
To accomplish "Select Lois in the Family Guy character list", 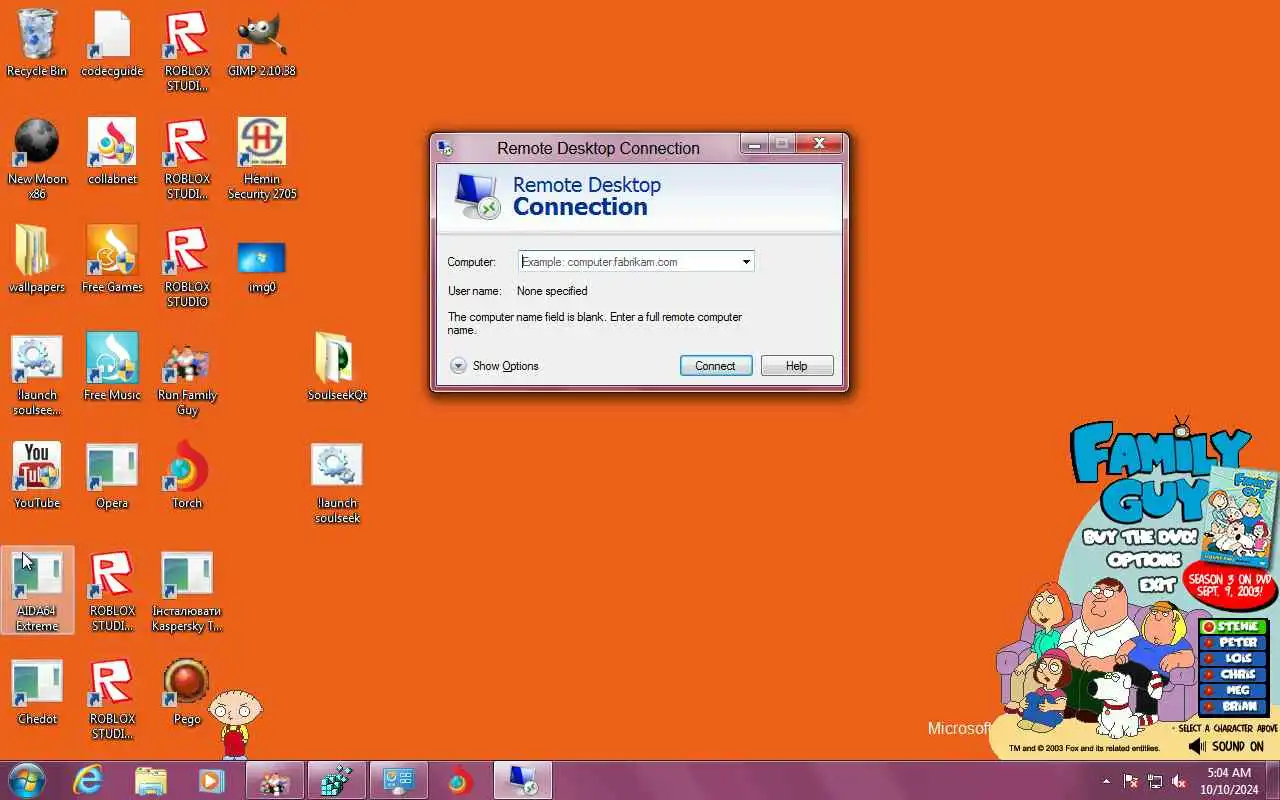I will point(1233,659).
